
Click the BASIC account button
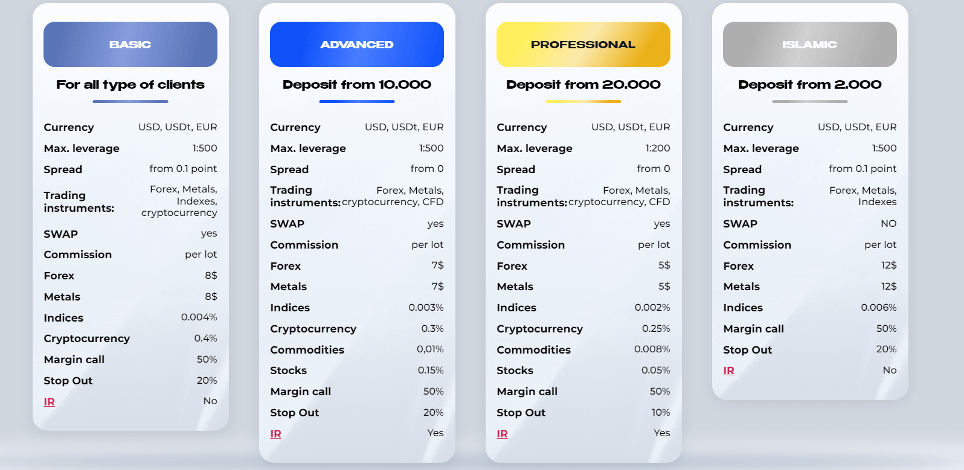[x=130, y=45]
